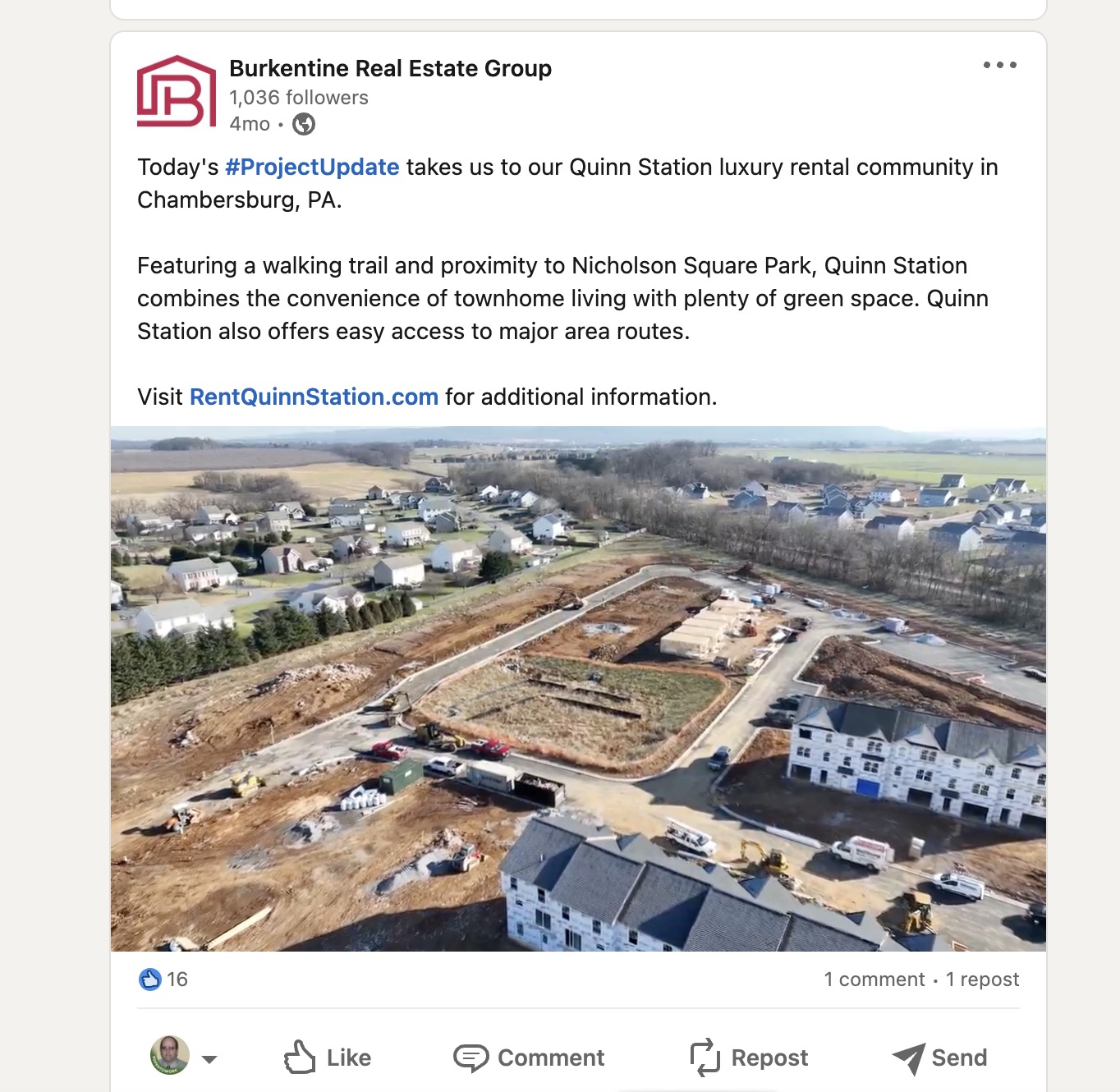Play the Quinn Station aerial video
This screenshot has height=1092, width=1120.
tap(578, 689)
